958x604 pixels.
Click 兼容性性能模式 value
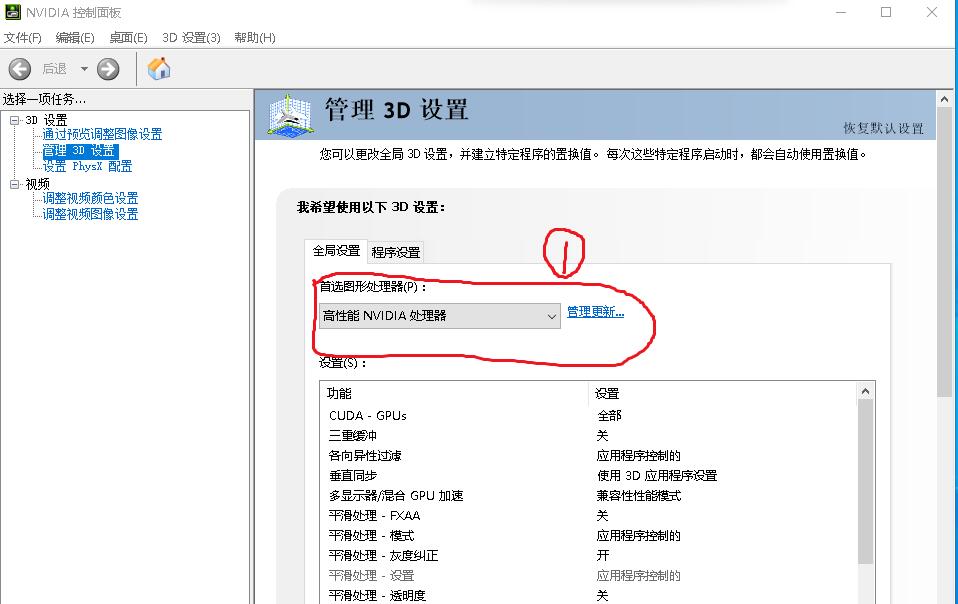pos(638,495)
